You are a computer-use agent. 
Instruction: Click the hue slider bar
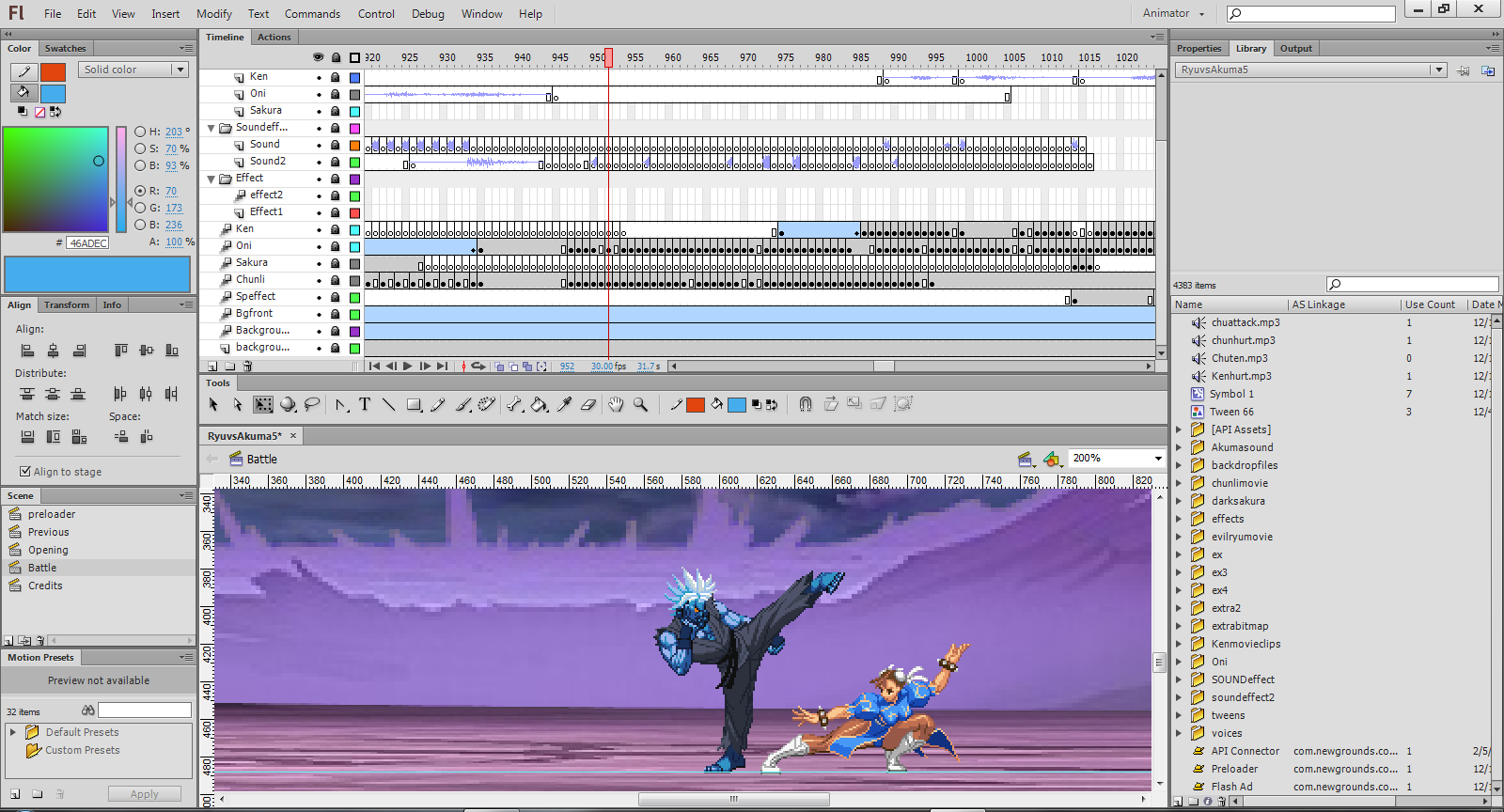[121, 179]
